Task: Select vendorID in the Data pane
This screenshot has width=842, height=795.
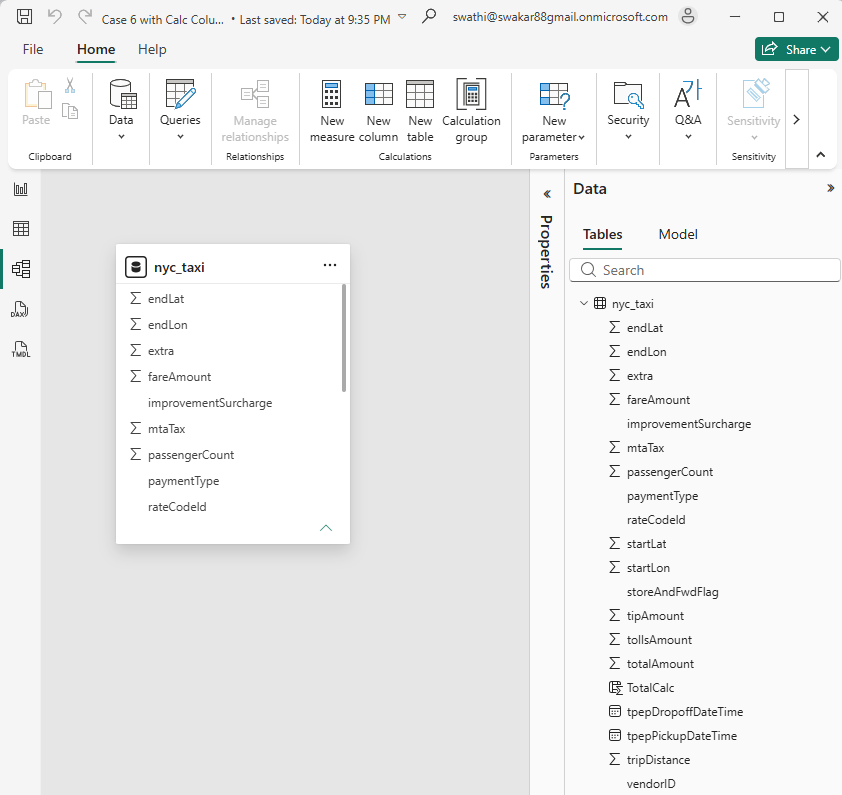Action: point(651,784)
